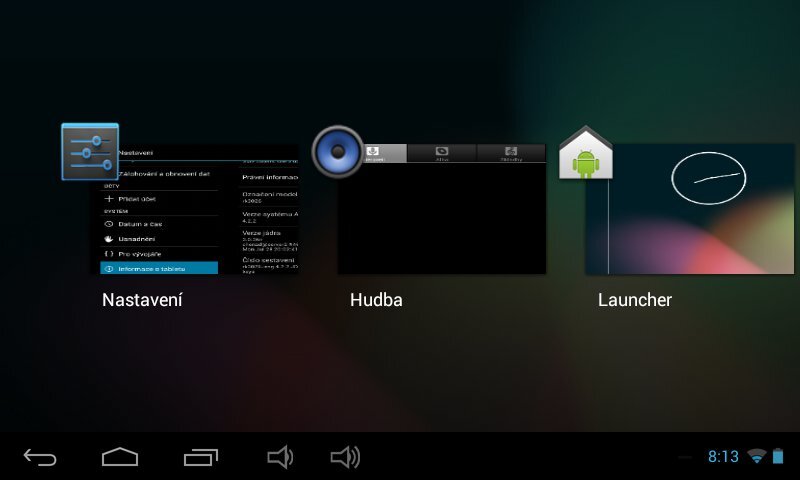800x480 pixels.
Task: Tap the middle tab in Hudba preview
Action: tap(442, 154)
